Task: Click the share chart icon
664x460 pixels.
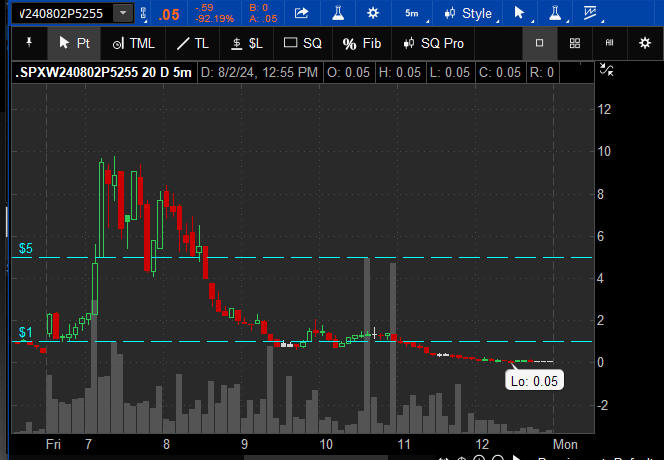Action: click(x=301, y=13)
